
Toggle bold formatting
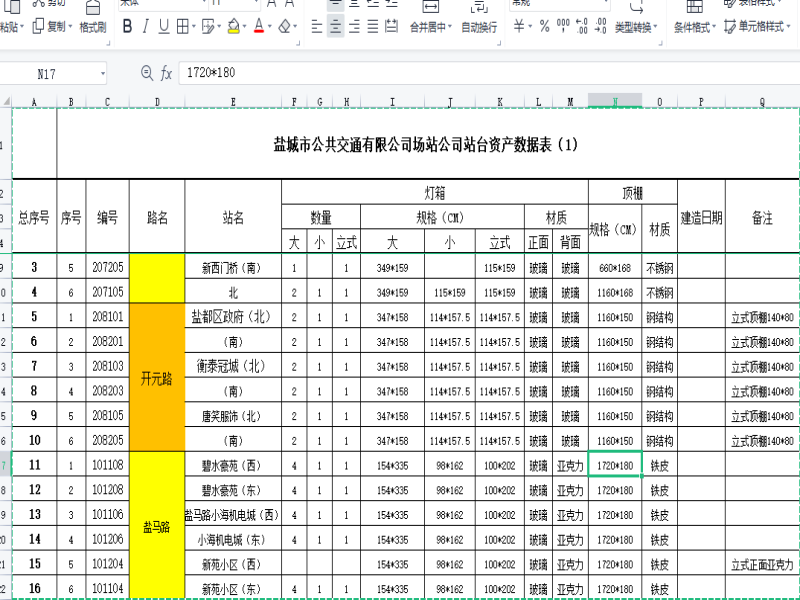[x=127, y=26]
